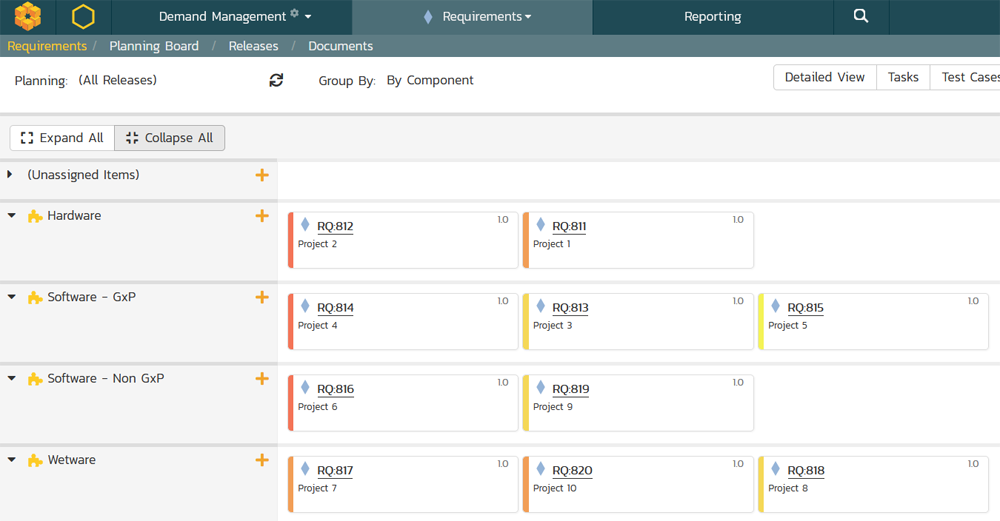Toggle Test Cases display on cards

pyautogui.click(x=968, y=77)
